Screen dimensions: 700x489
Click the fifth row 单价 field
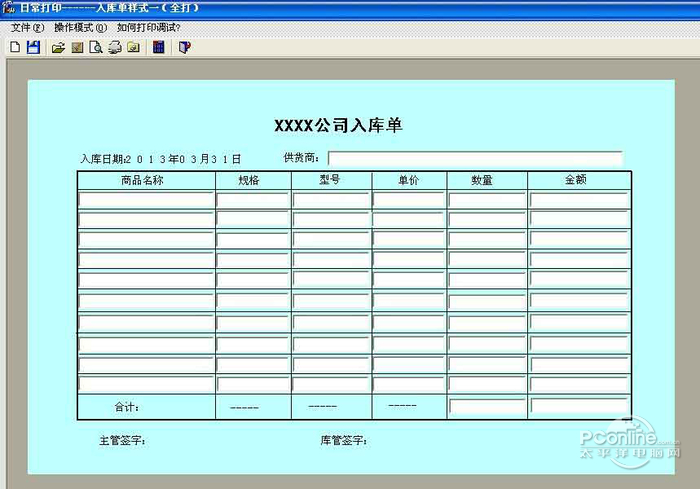pos(409,280)
